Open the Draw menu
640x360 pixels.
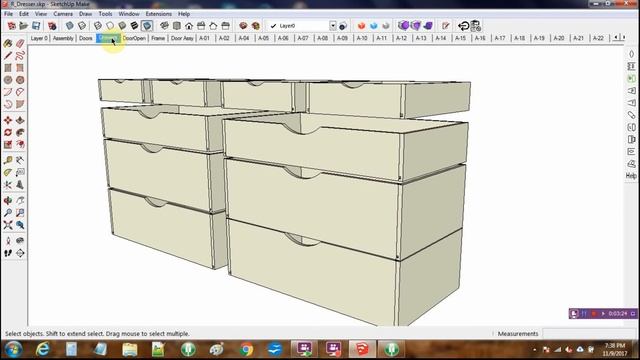(85, 14)
